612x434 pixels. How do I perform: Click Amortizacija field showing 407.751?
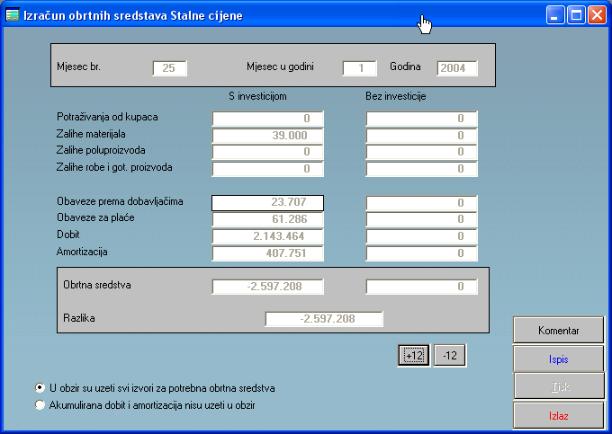tap(268, 253)
